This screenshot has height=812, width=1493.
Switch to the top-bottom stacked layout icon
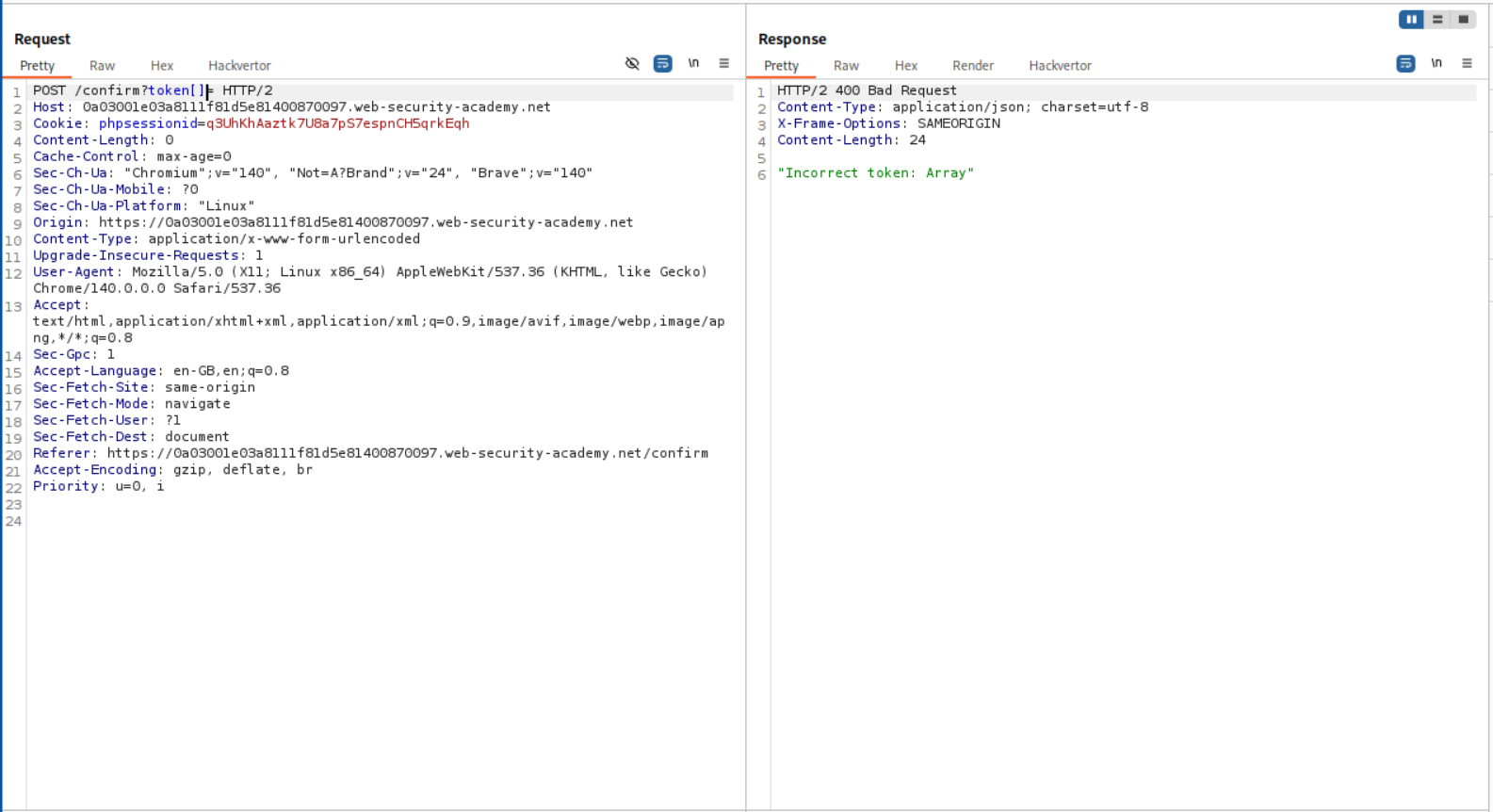pyautogui.click(x=1437, y=20)
